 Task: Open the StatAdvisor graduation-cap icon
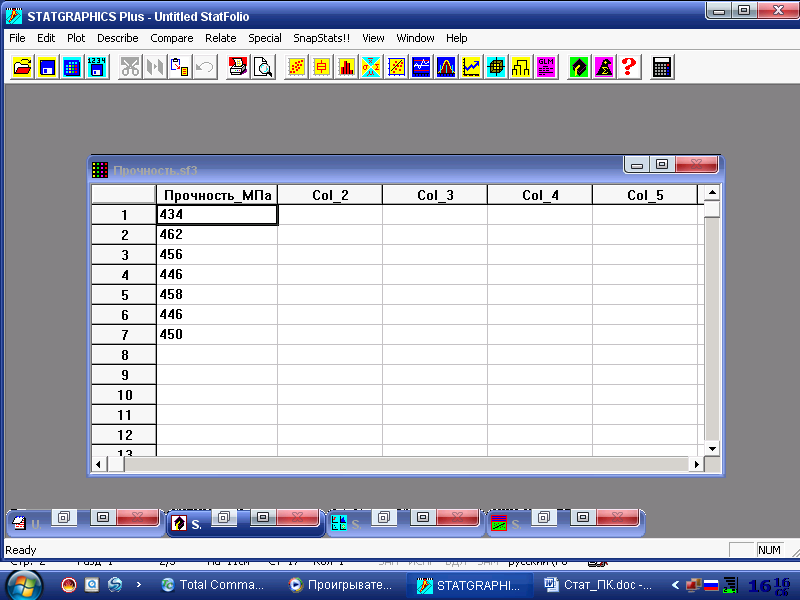579,67
